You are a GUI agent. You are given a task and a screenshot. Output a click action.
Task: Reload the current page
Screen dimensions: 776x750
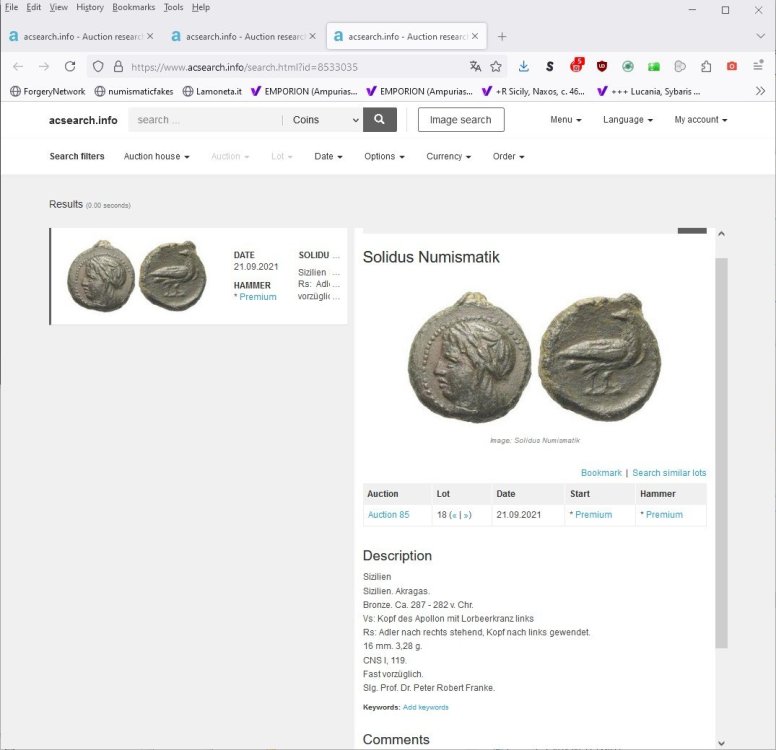[70, 67]
